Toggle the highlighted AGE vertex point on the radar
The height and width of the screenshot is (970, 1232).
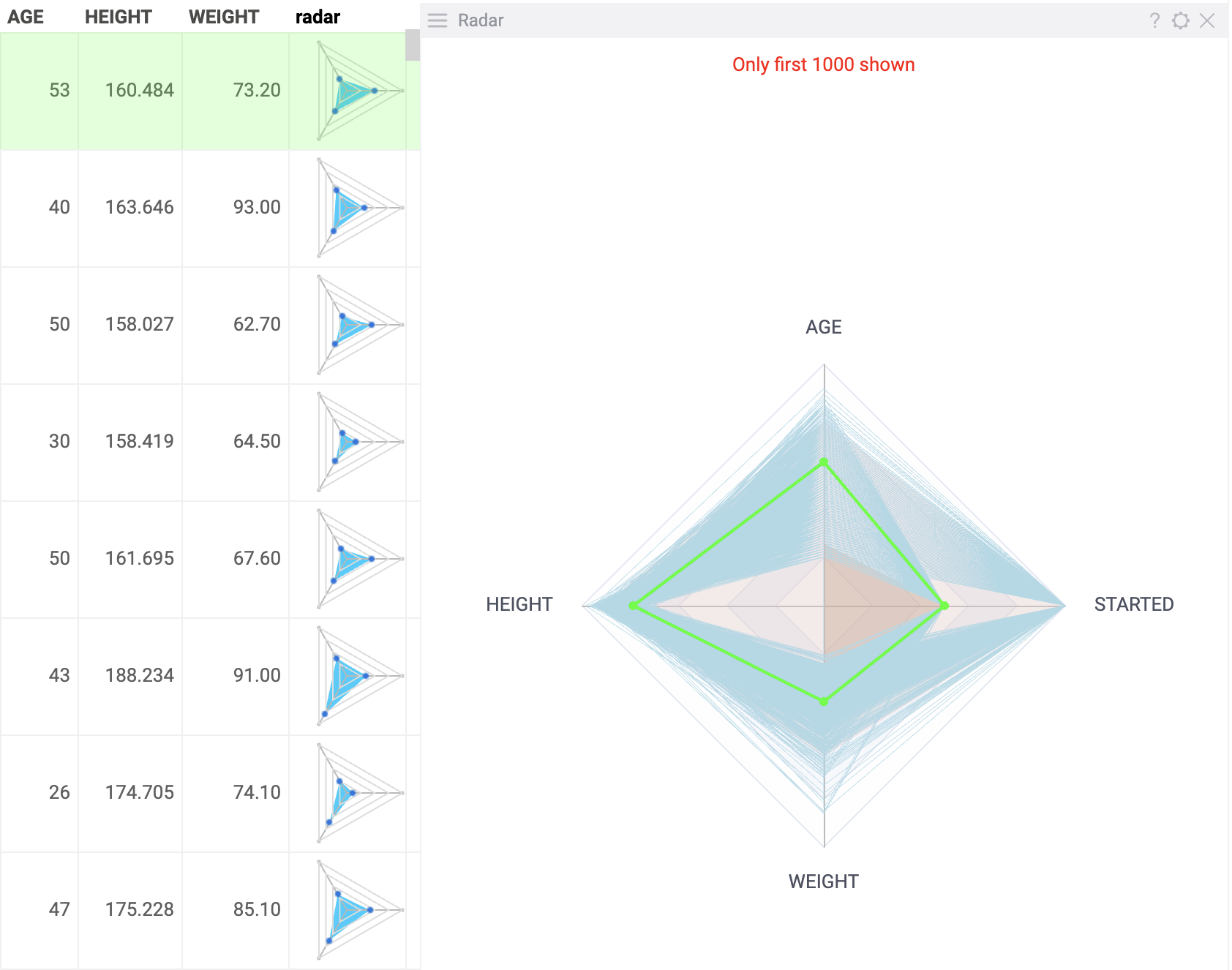(825, 461)
